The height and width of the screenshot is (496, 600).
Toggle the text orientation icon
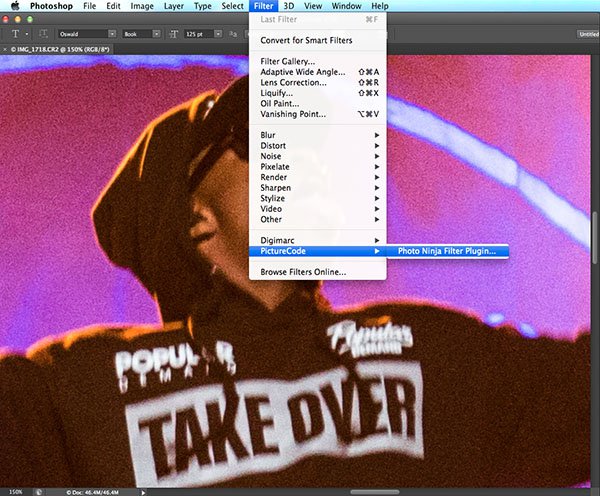coord(43,34)
